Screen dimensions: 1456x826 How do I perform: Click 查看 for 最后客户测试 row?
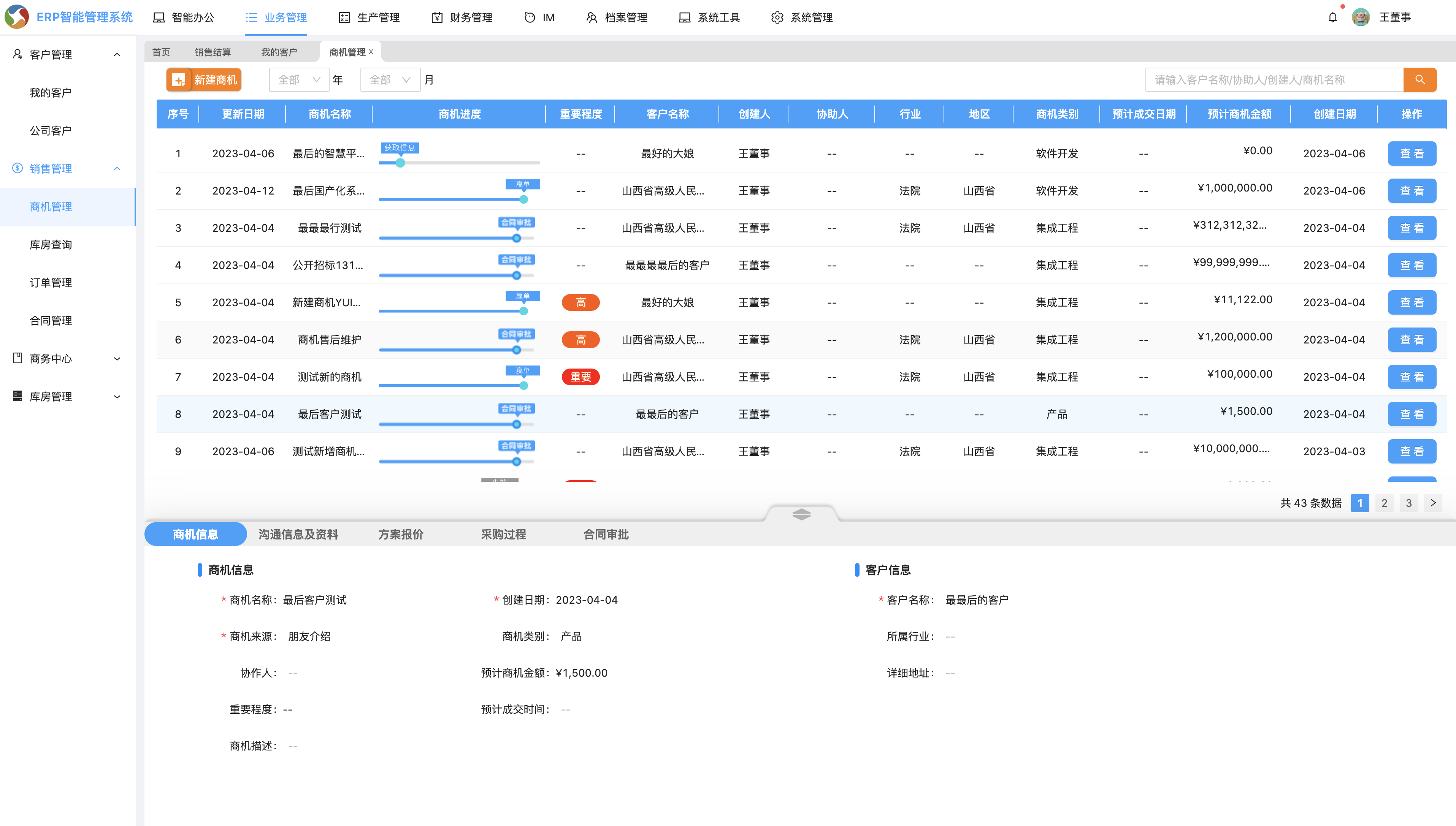[x=1412, y=414]
